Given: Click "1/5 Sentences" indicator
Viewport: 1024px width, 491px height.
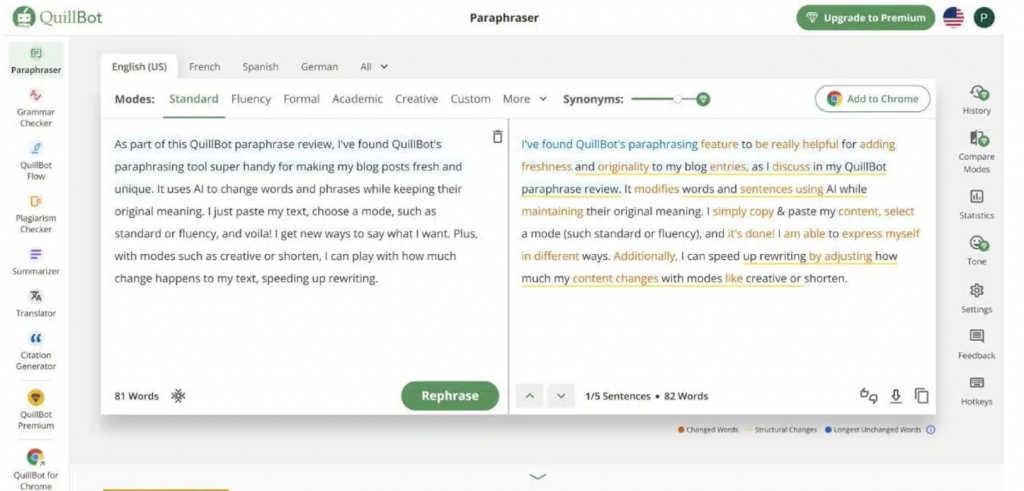Looking at the screenshot, I should (618, 396).
